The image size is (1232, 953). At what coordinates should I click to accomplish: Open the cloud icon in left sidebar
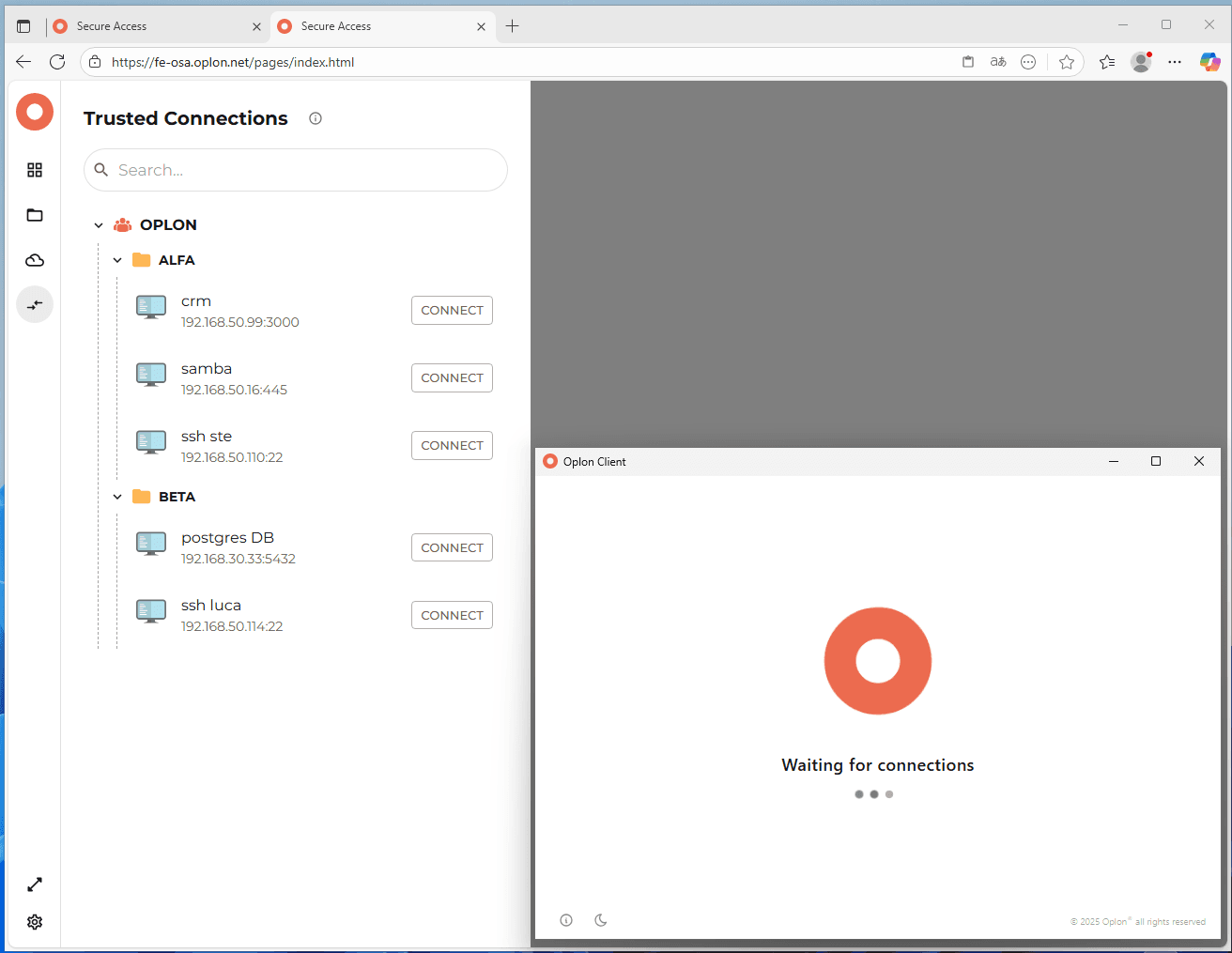35,260
